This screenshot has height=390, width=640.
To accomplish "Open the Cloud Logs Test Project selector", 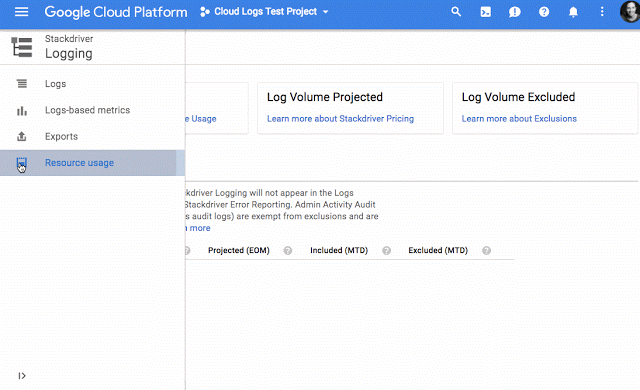I will point(264,12).
